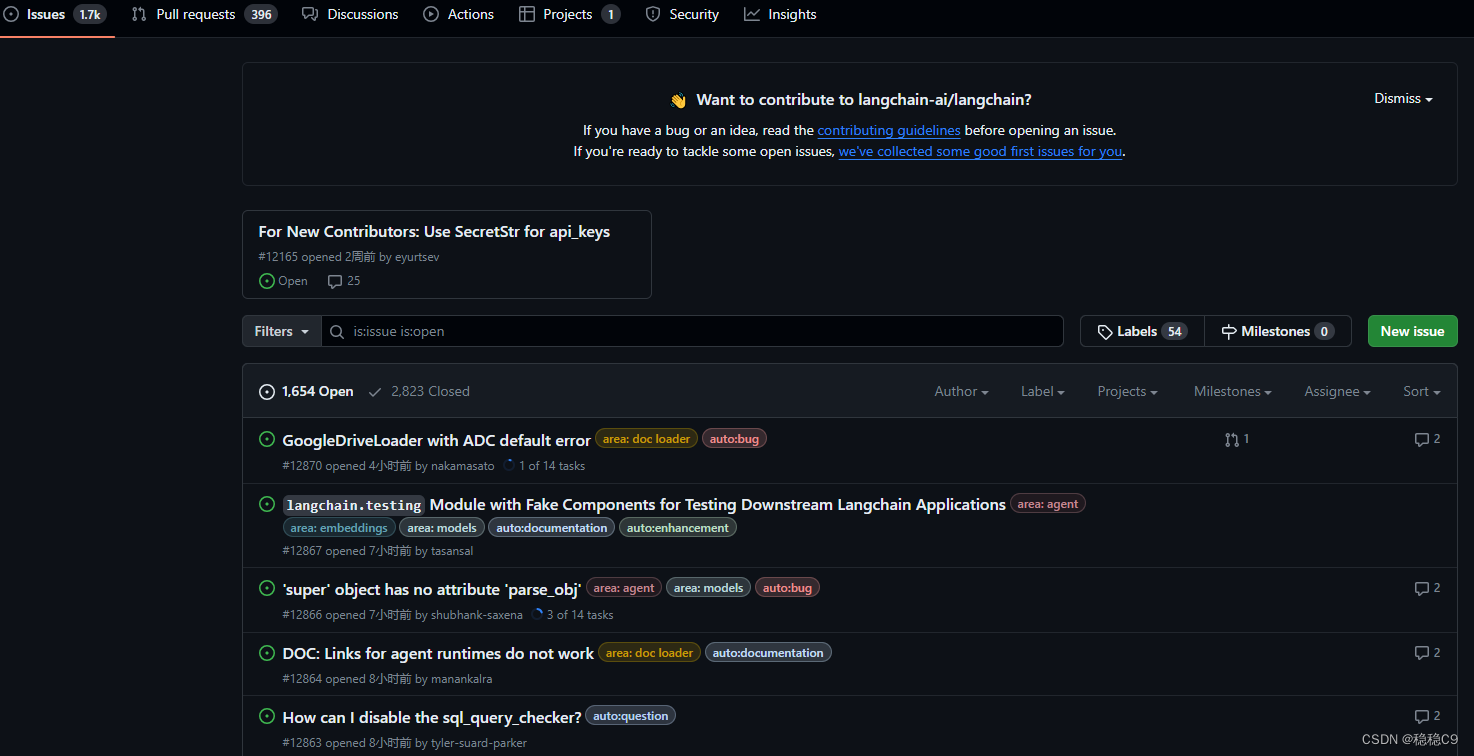Open issue GoogleDriveLoader with ADC default error
This screenshot has height=756, width=1474.
[x=436, y=440]
